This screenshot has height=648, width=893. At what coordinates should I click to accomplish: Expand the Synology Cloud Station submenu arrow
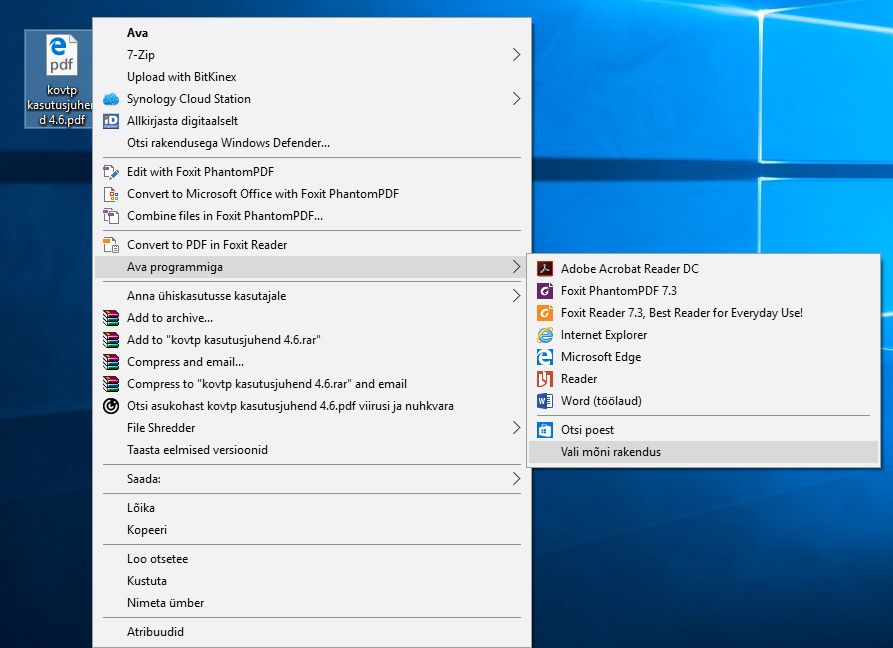point(516,99)
